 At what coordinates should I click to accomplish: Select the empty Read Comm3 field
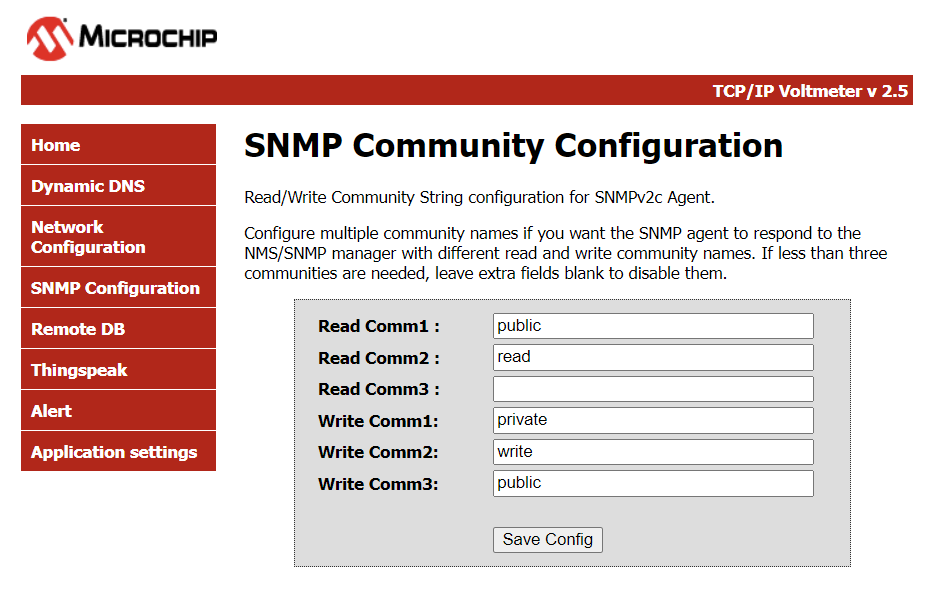tap(653, 389)
